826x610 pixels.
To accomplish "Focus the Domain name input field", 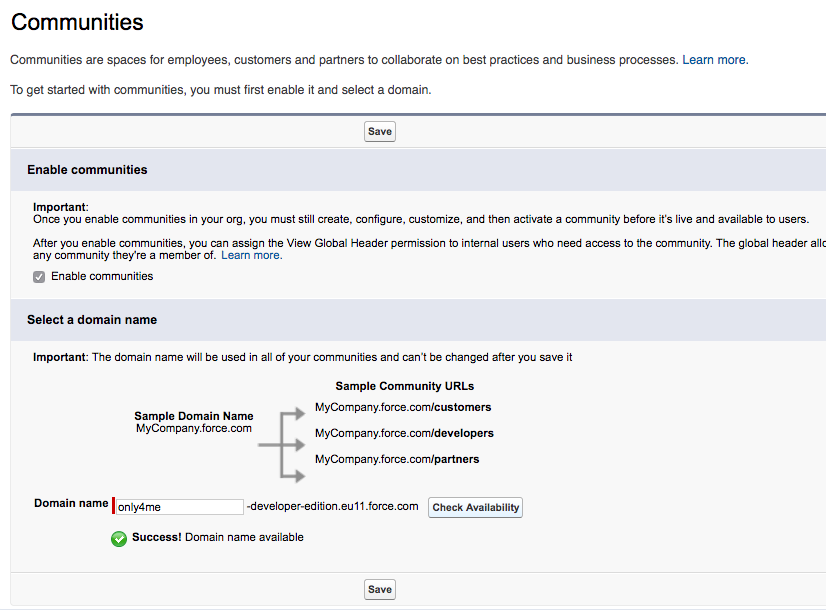I will (179, 507).
